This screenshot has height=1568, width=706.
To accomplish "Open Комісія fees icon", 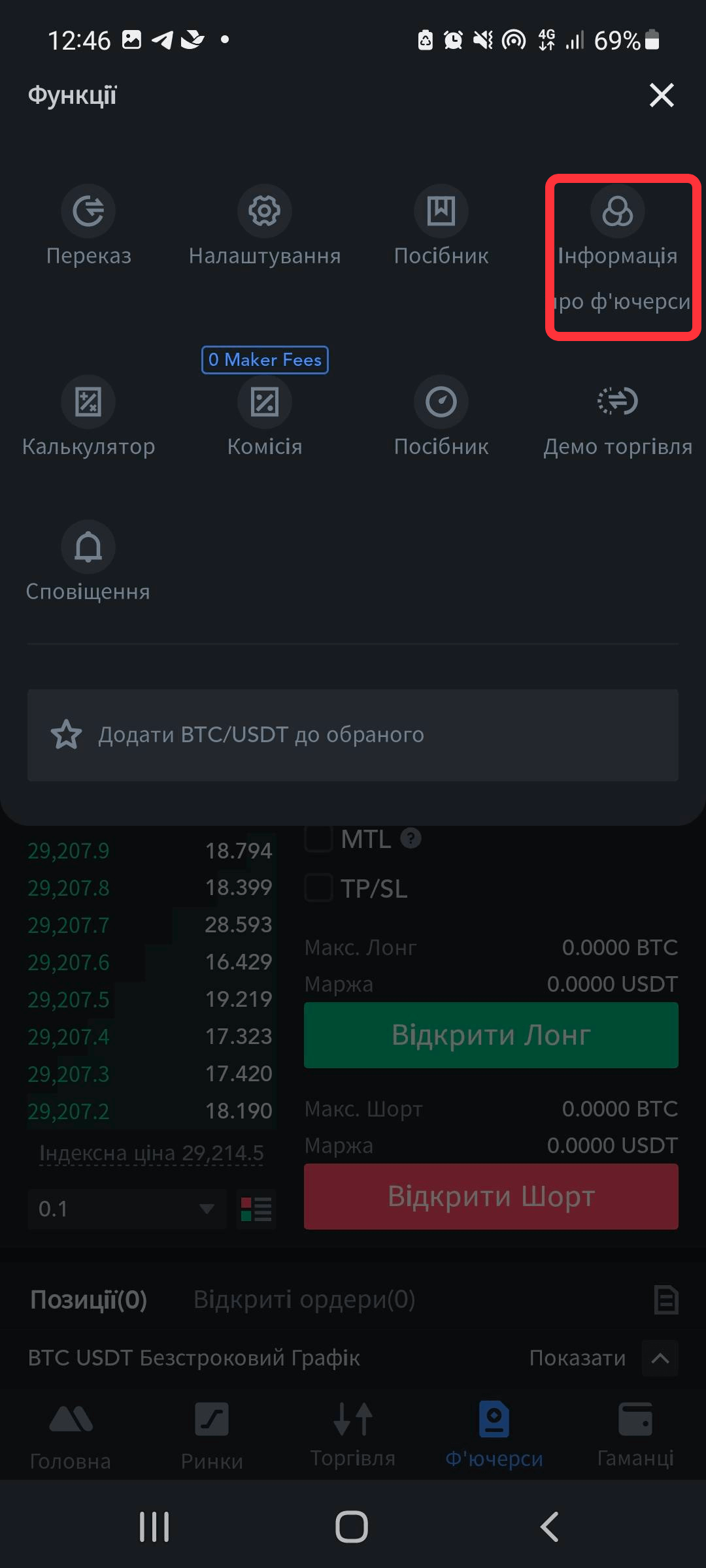I will [265, 402].
